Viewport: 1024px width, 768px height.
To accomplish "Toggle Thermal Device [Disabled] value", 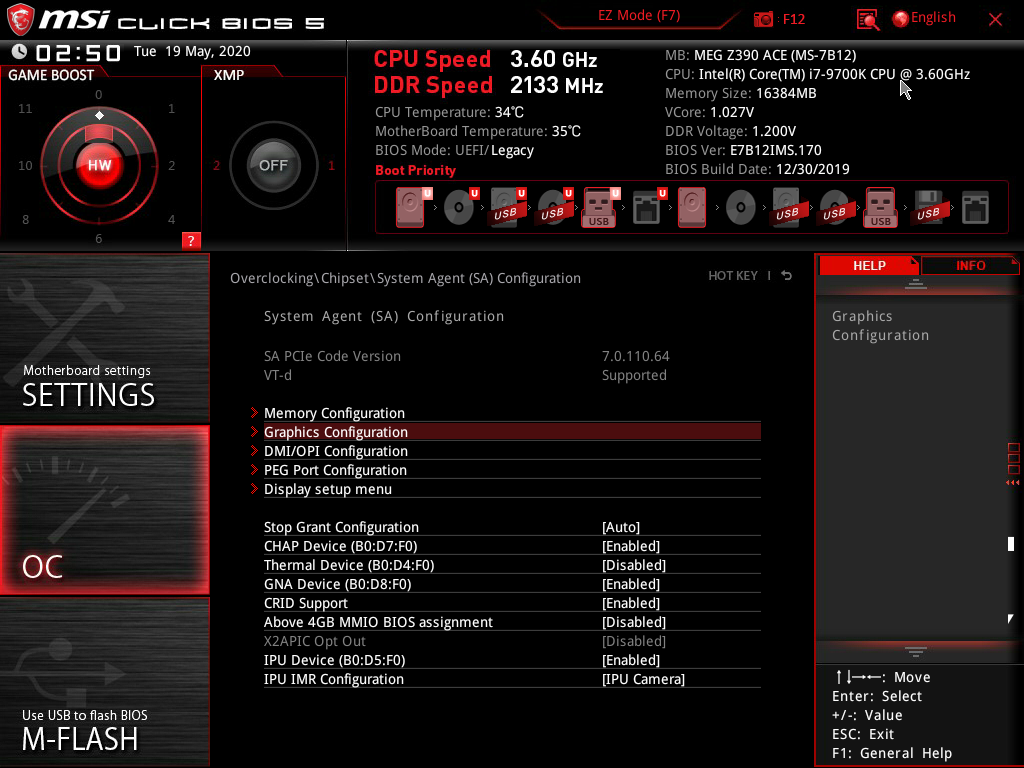I will click(x=633, y=565).
